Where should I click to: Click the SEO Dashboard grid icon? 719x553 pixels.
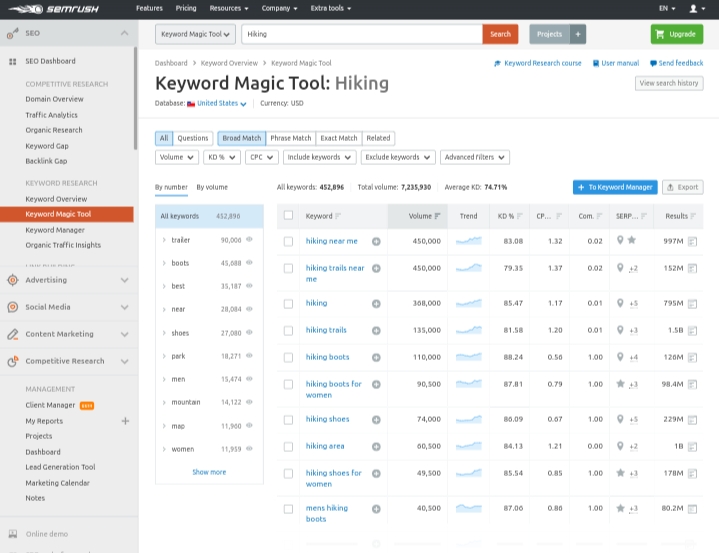point(13,61)
